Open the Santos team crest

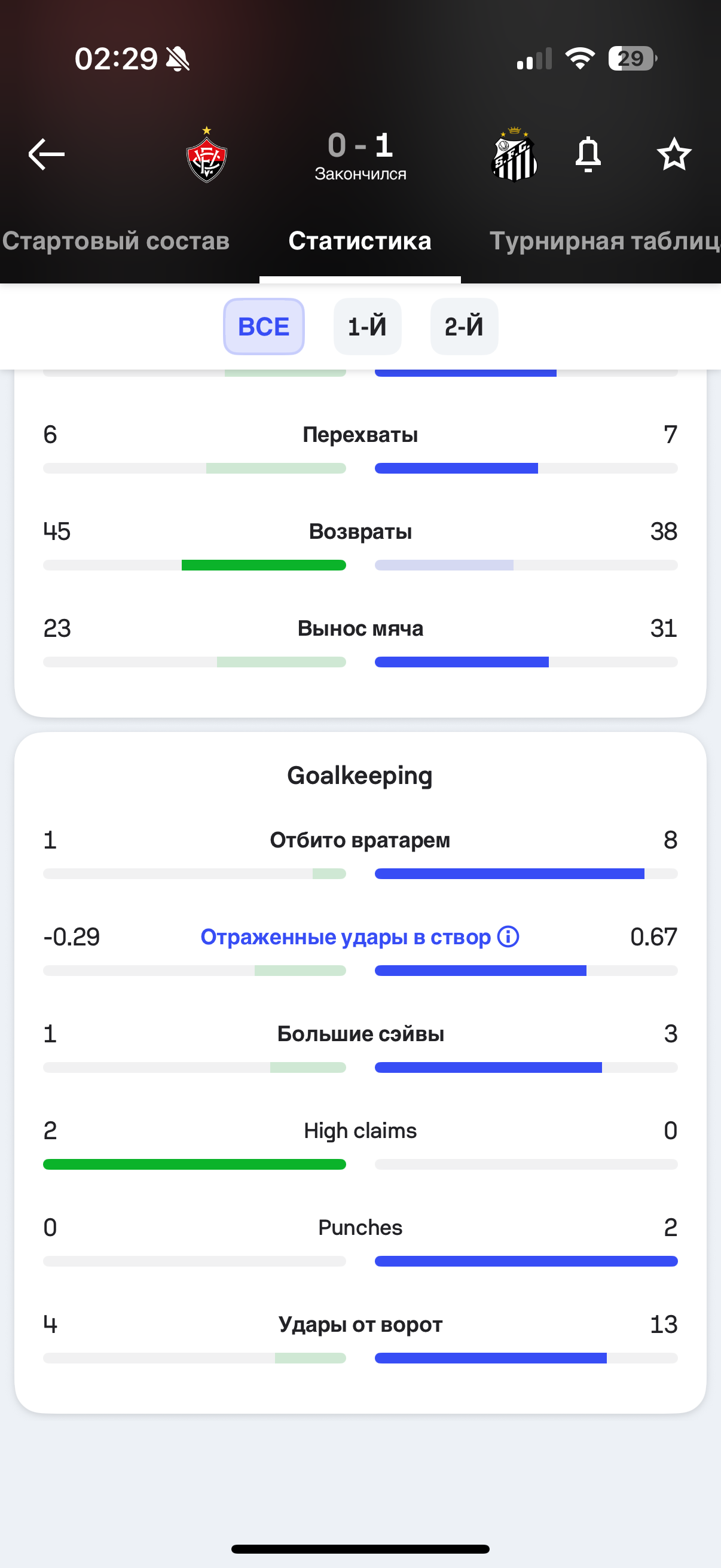click(514, 156)
